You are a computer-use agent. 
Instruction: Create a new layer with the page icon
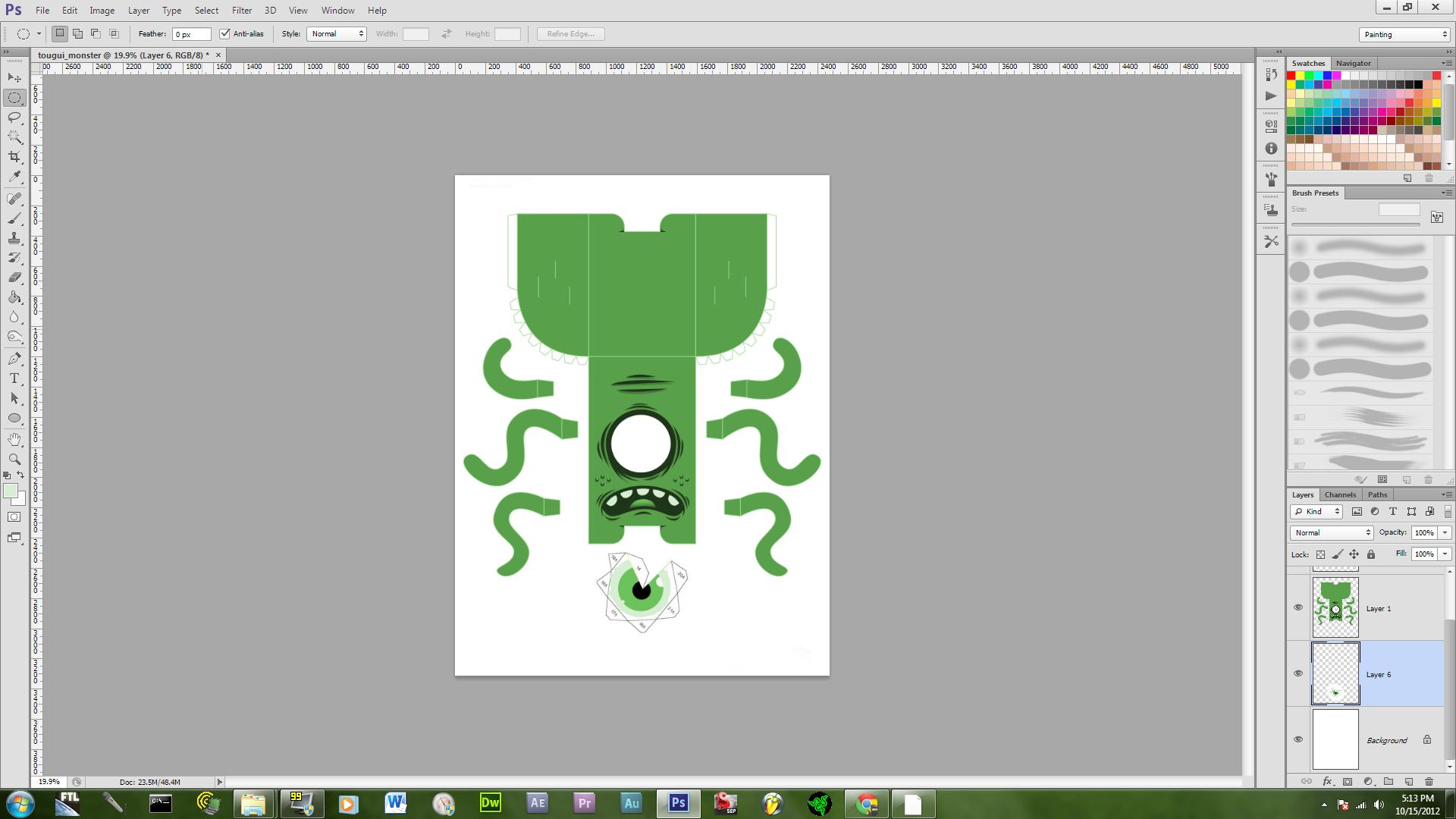tap(1409, 781)
